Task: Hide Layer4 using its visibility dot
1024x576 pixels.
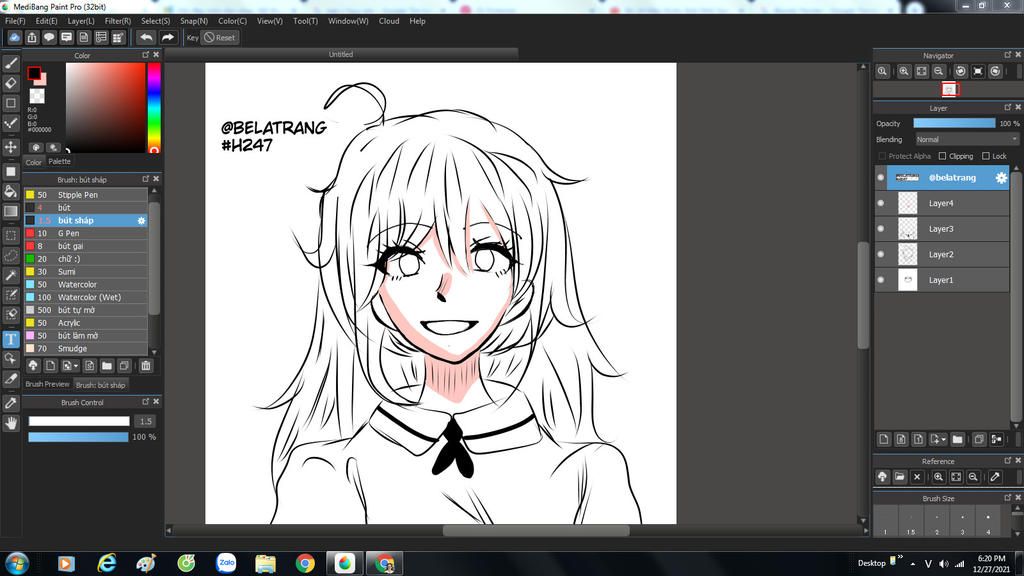Action: click(881, 203)
